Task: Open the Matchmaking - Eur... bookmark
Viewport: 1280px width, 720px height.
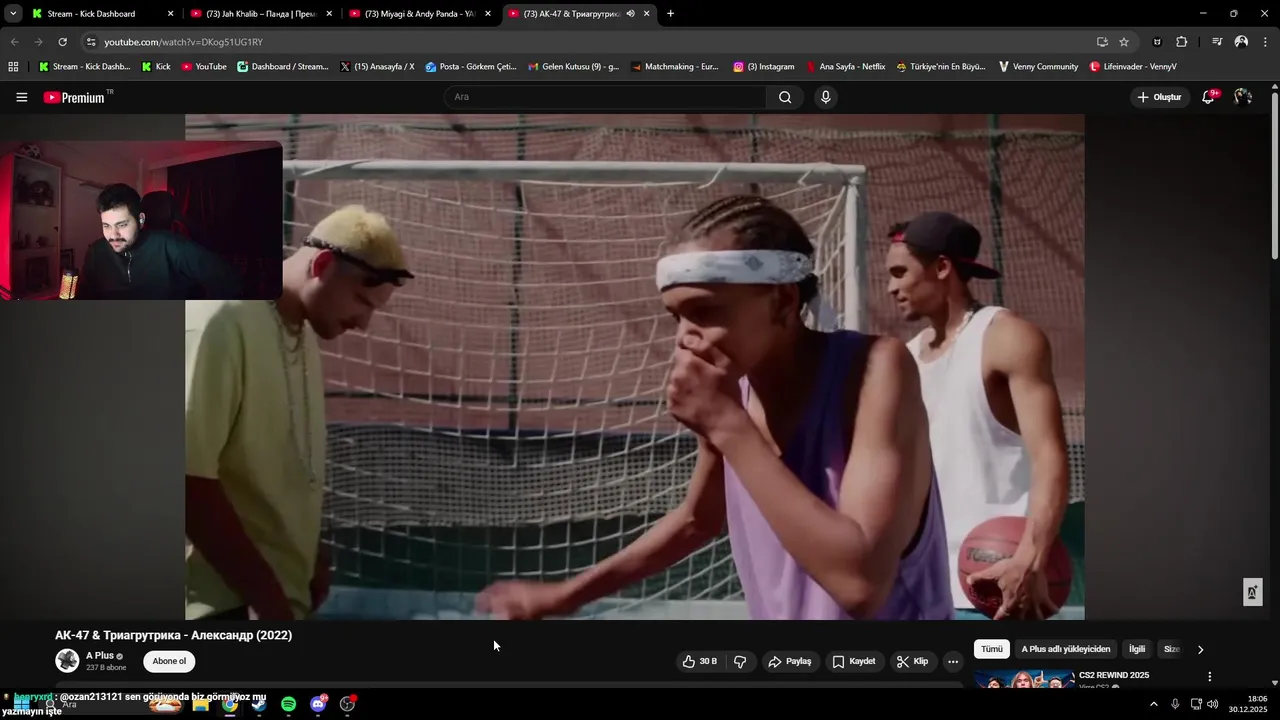Action: pos(675,67)
